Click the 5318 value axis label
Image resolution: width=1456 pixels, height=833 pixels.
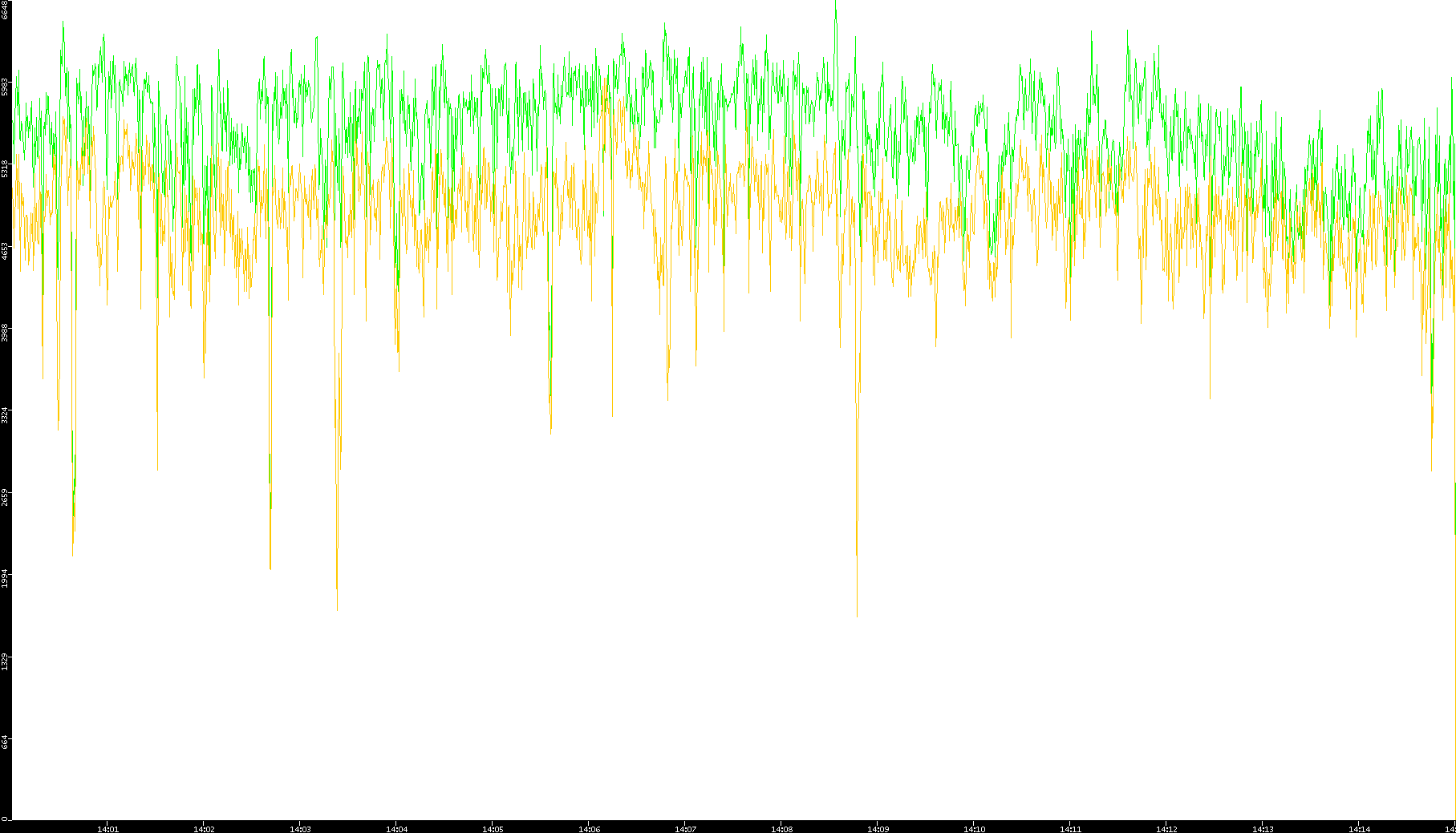coord(5,168)
